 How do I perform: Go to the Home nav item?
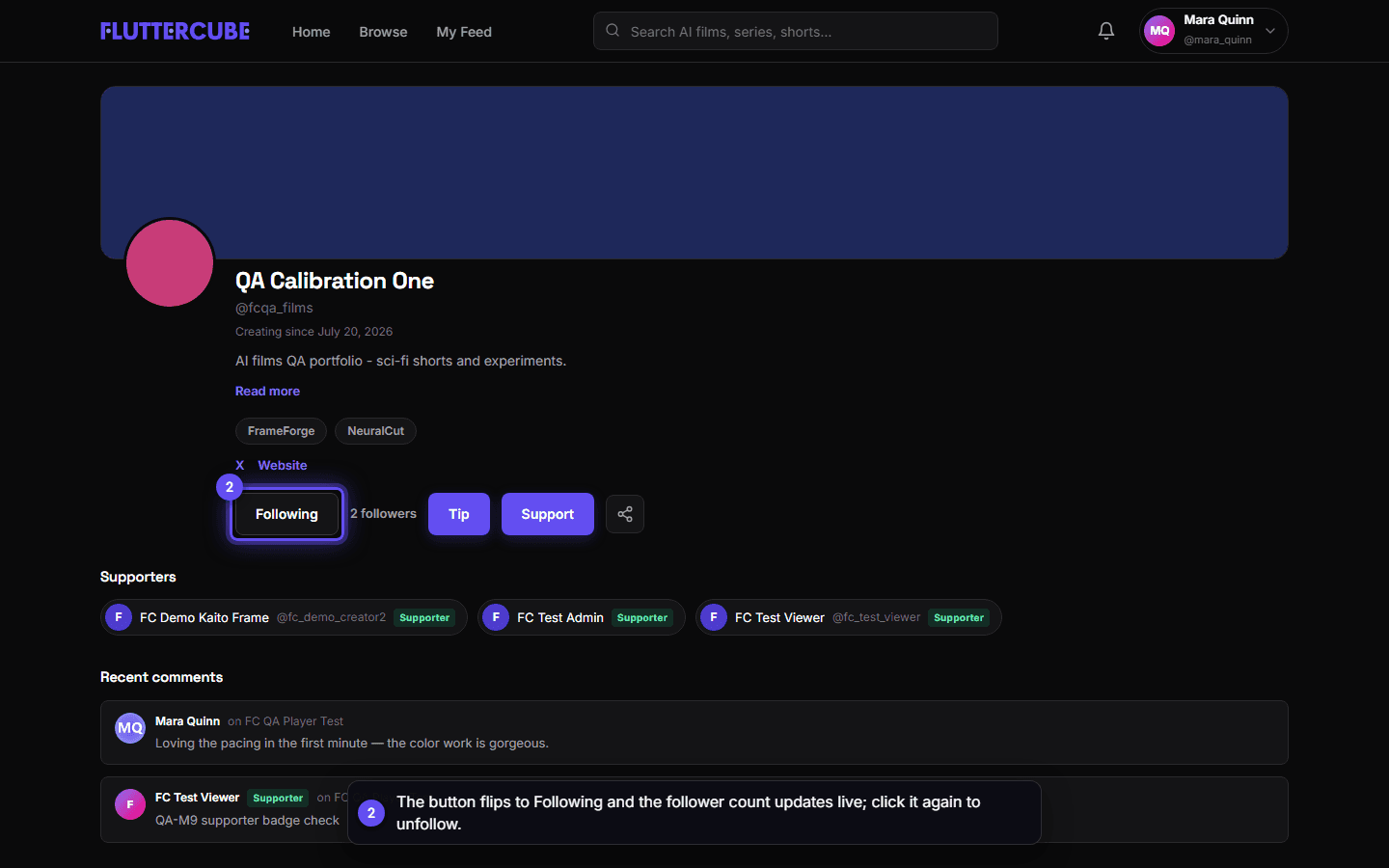coord(312,32)
